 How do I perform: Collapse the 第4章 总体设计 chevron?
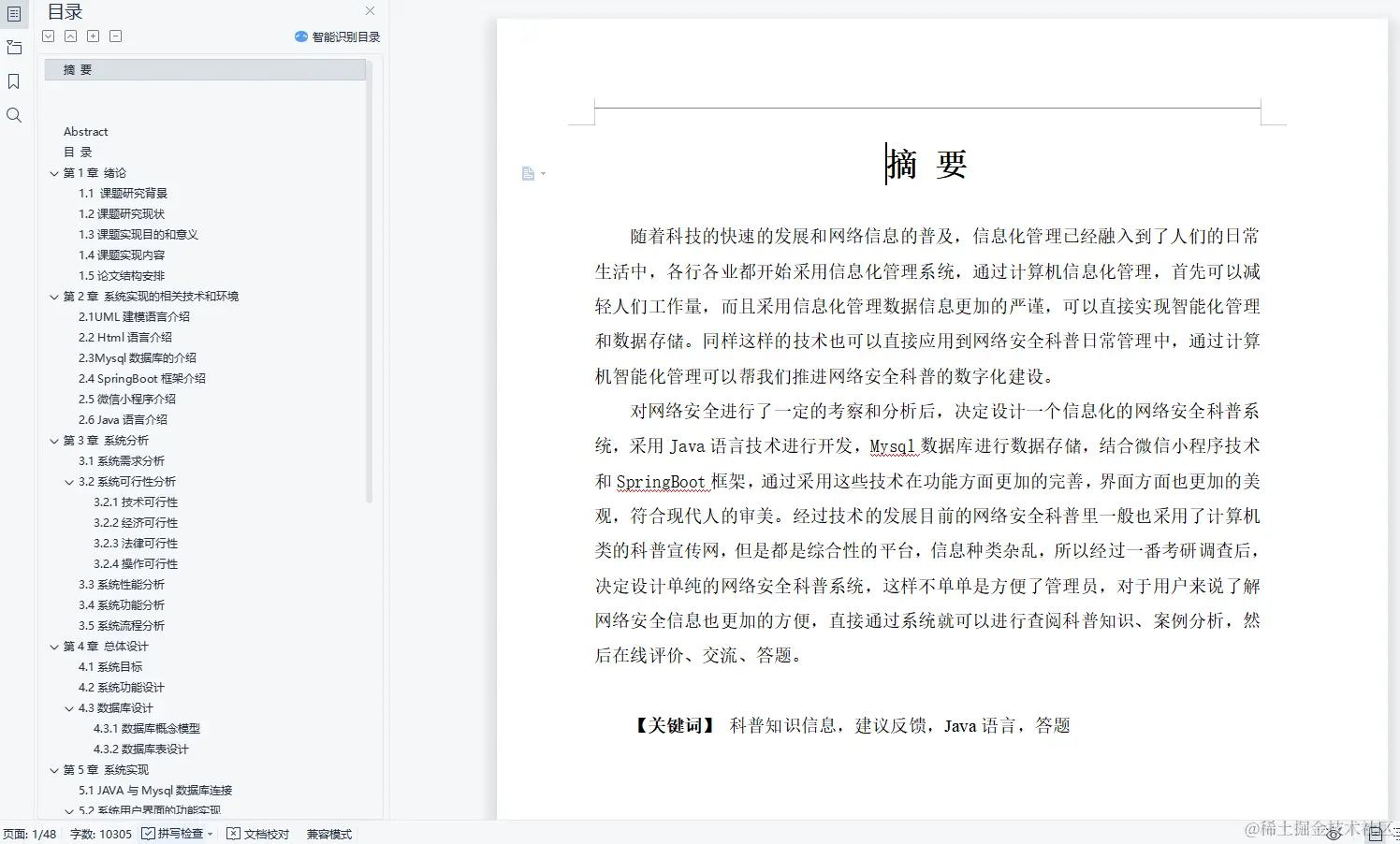(x=54, y=647)
